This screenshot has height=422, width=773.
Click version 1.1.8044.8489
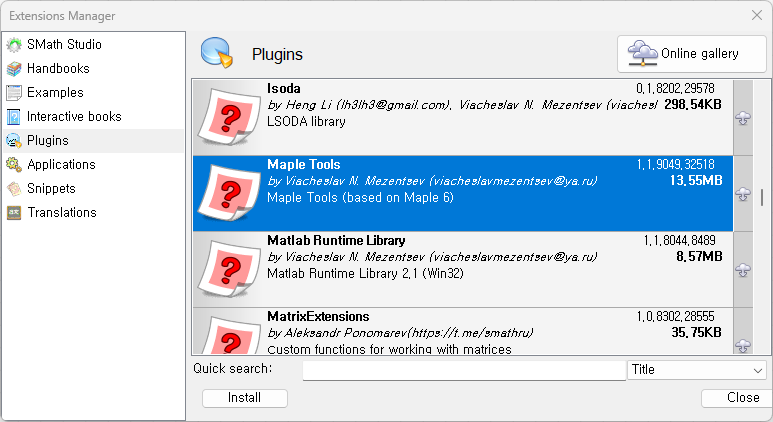[679, 241]
